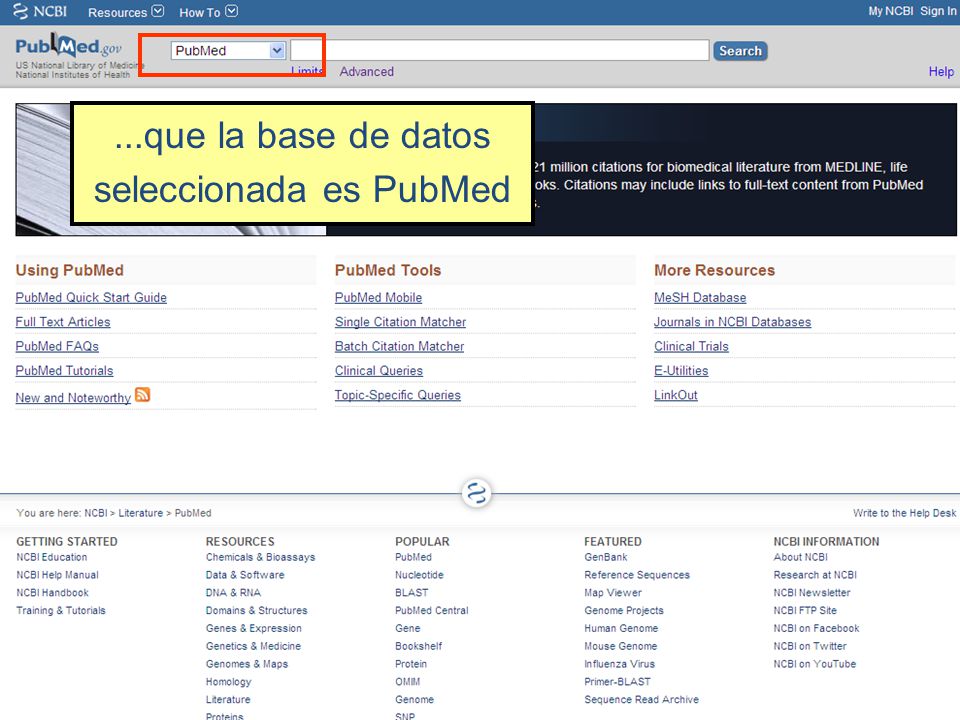The height and width of the screenshot is (720, 960).
Task: Click the Search button
Action: (740, 51)
